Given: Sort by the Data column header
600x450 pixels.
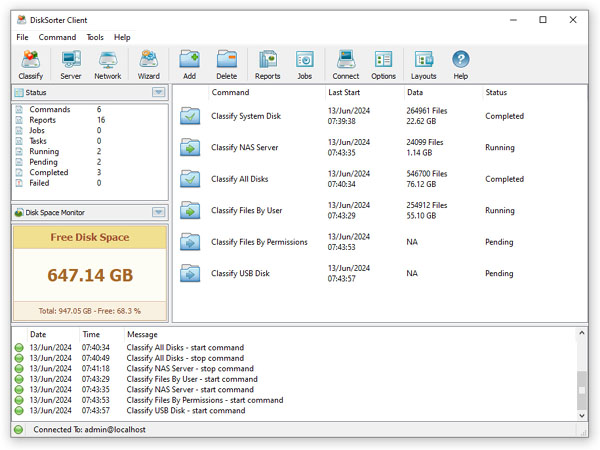Looking at the screenshot, I should pyautogui.click(x=443, y=92).
